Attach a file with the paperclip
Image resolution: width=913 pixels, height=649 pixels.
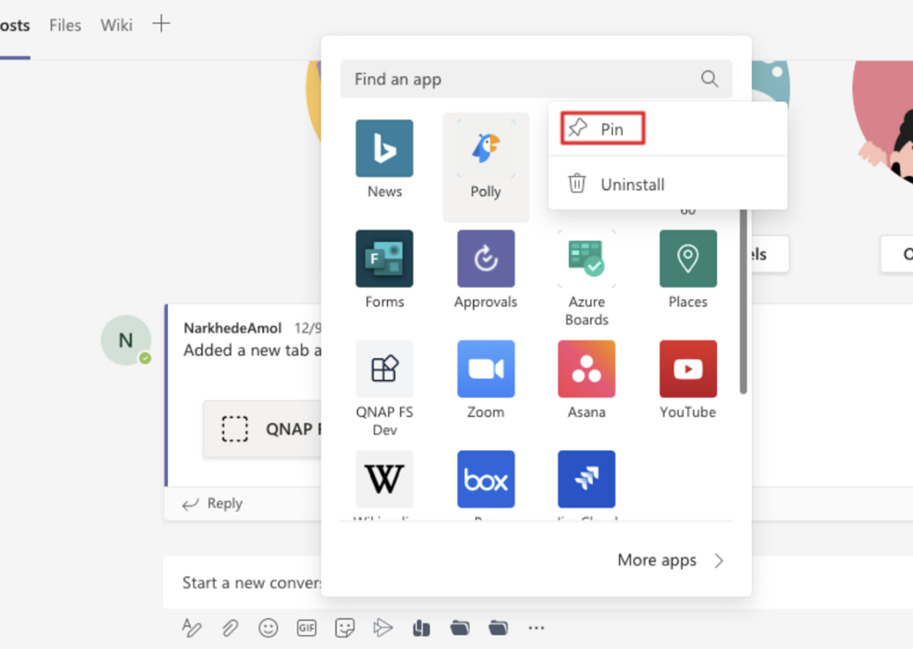(x=230, y=628)
